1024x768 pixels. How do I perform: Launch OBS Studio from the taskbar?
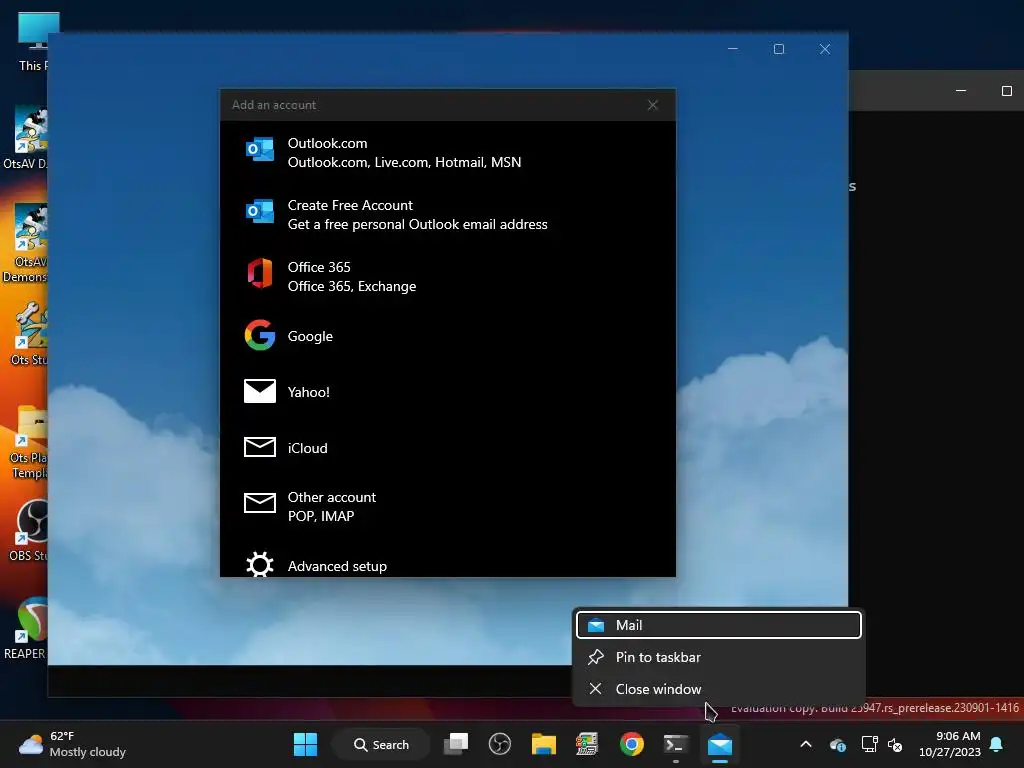(x=500, y=744)
